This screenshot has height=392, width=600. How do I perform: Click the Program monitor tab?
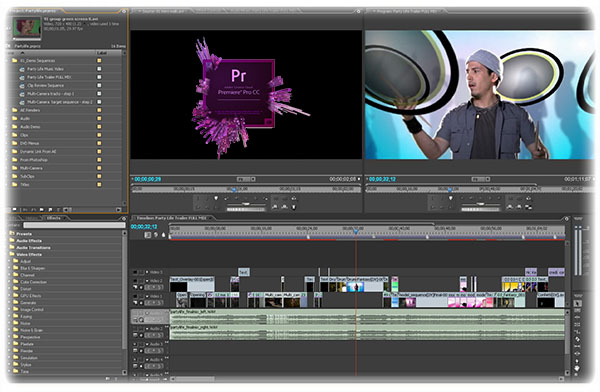(x=405, y=11)
